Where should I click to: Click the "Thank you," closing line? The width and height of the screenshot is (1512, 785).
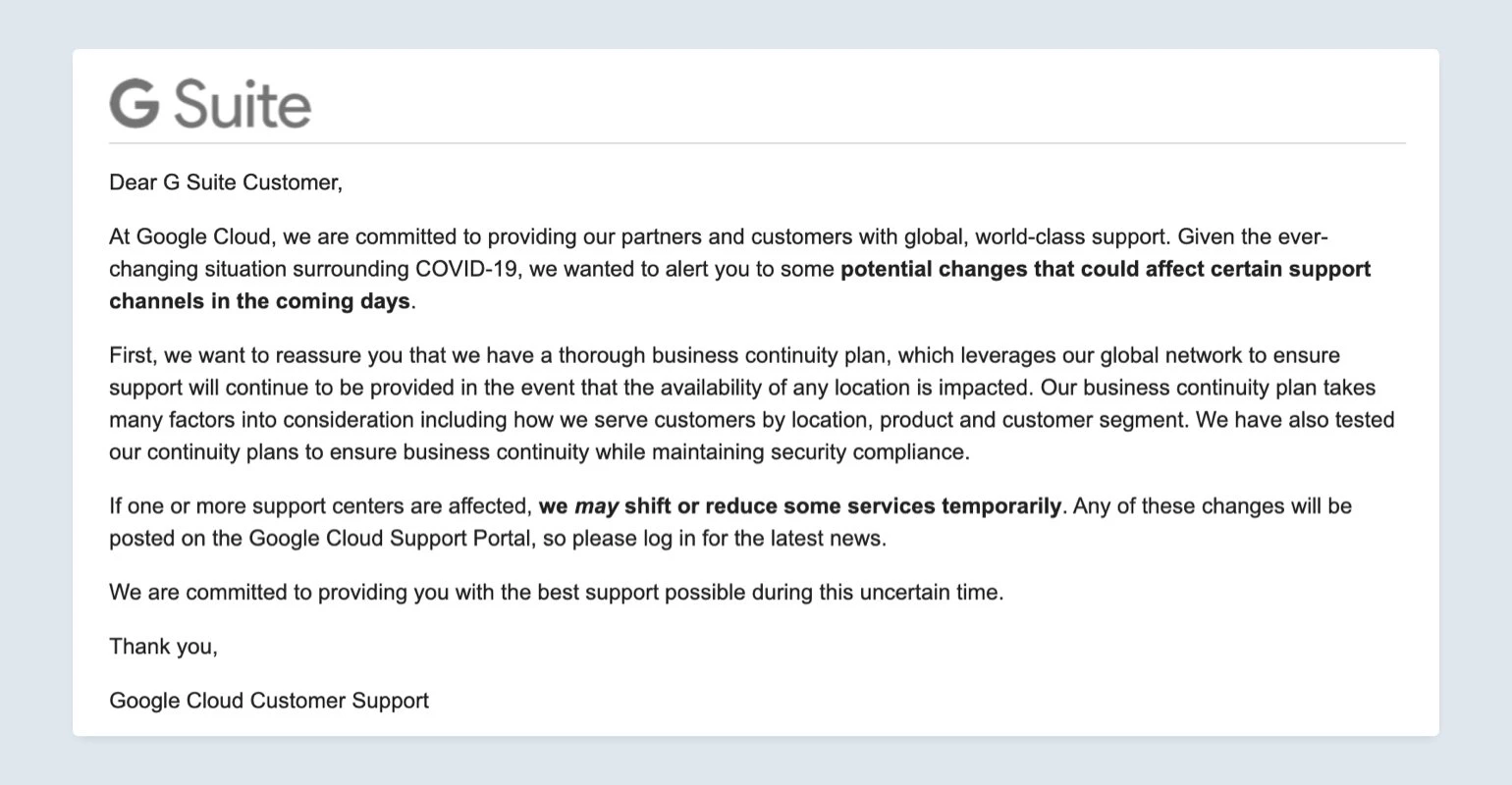(x=163, y=647)
